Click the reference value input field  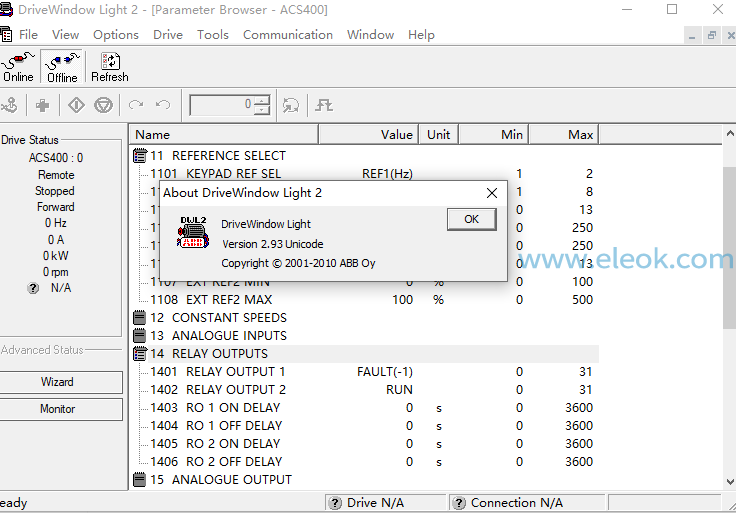tap(221, 105)
